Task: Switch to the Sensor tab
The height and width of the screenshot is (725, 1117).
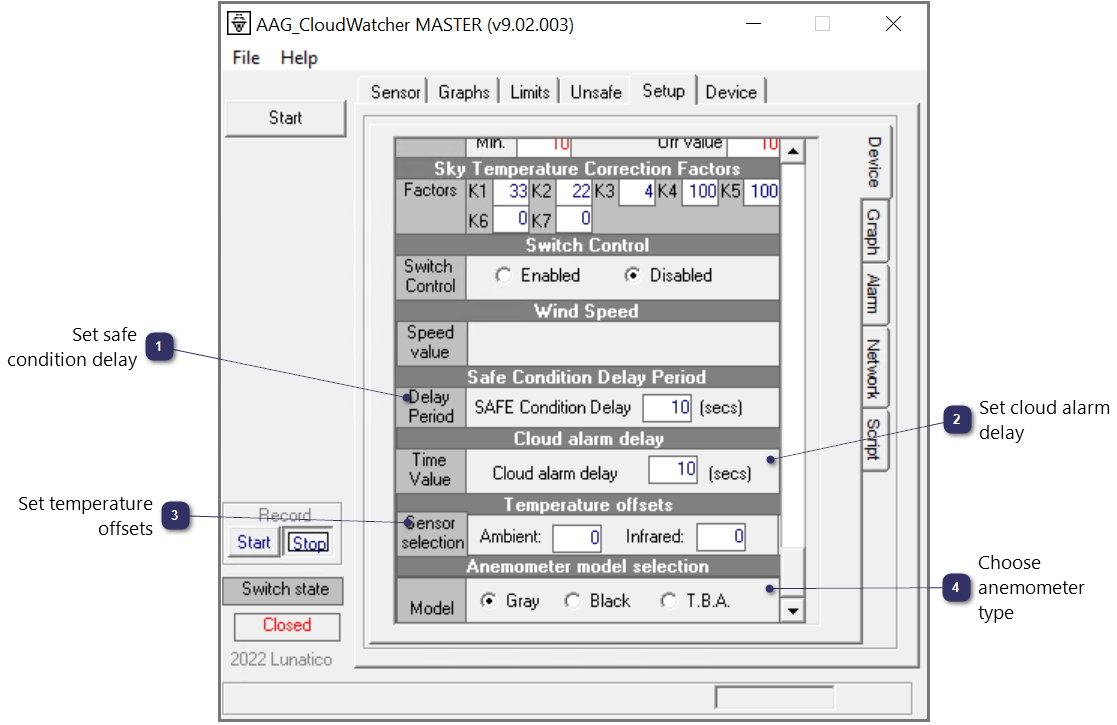Action: tap(395, 92)
